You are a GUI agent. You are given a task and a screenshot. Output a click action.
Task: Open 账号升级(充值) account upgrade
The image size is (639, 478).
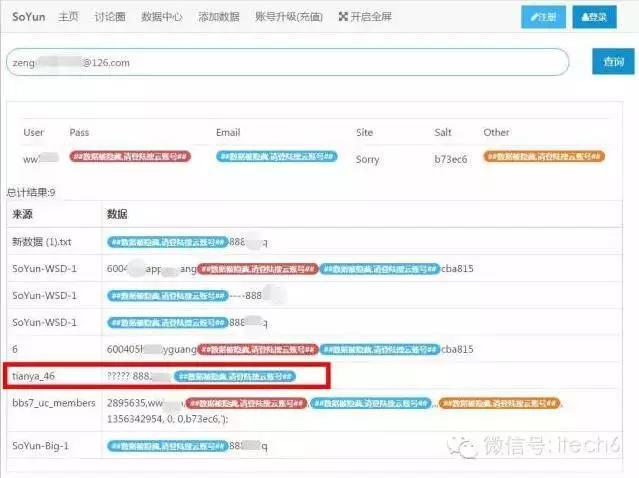pyautogui.click(x=289, y=17)
